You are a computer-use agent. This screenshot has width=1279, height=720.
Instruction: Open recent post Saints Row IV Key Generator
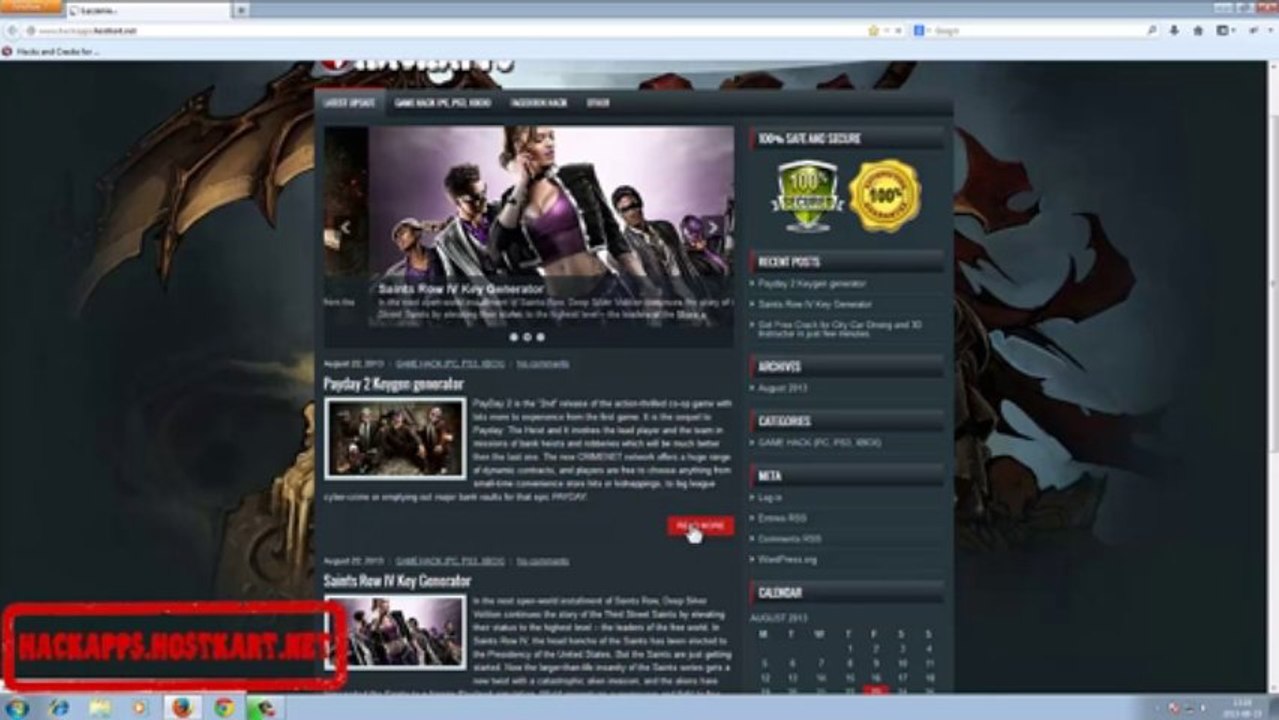(x=815, y=304)
